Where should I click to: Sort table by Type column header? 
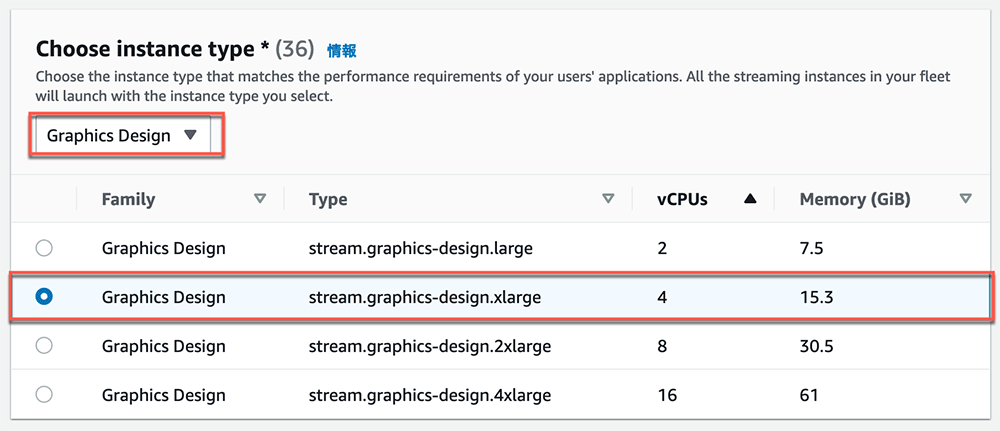click(x=328, y=200)
